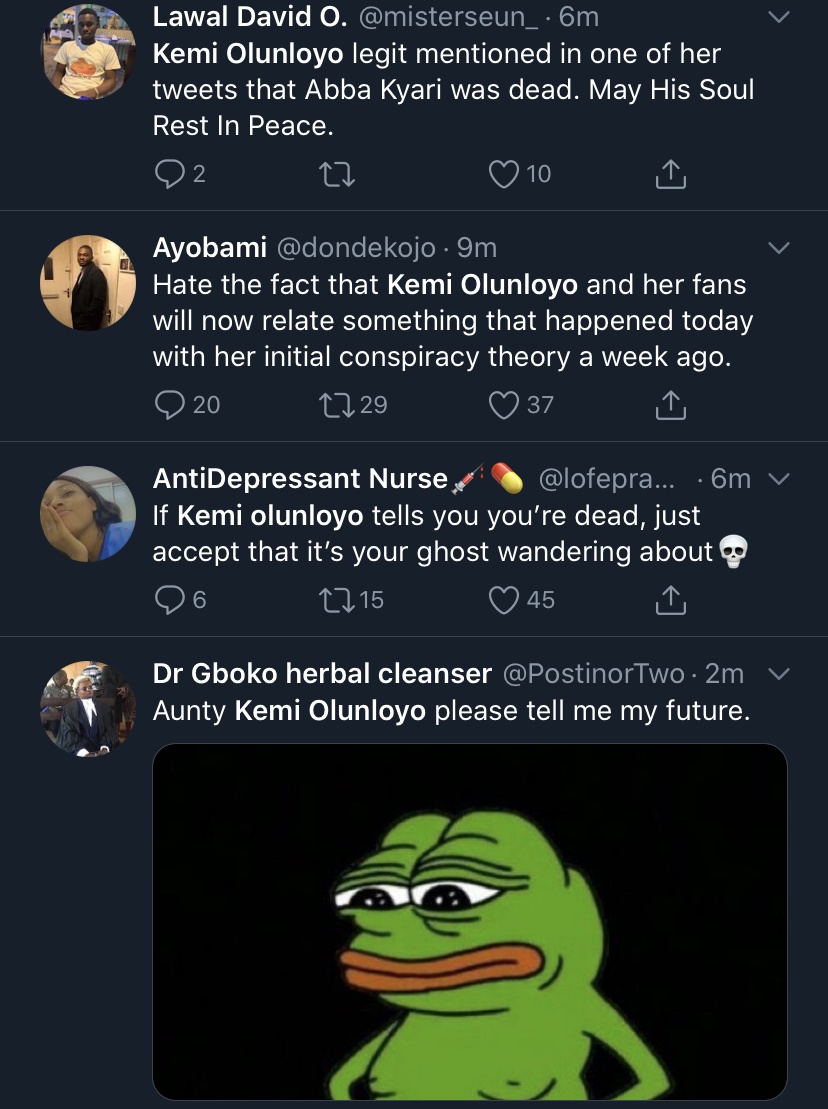
Task: Like AntiDepressant Nurse's tweet with 45 likes
Action: pyautogui.click(x=502, y=600)
